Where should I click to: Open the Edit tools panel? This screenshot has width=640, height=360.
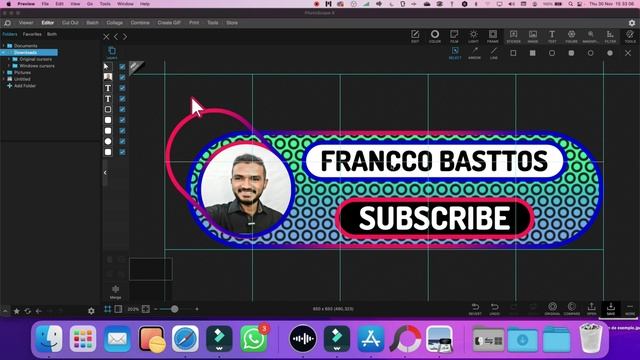point(415,36)
